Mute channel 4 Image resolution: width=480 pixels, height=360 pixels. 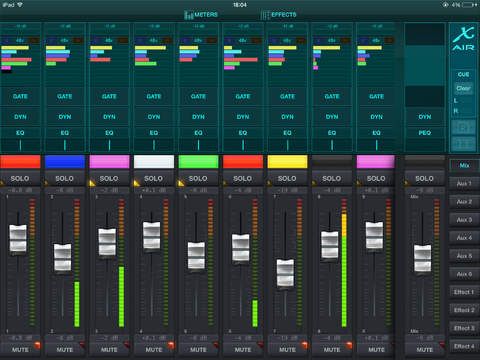[x=154, y=350]
